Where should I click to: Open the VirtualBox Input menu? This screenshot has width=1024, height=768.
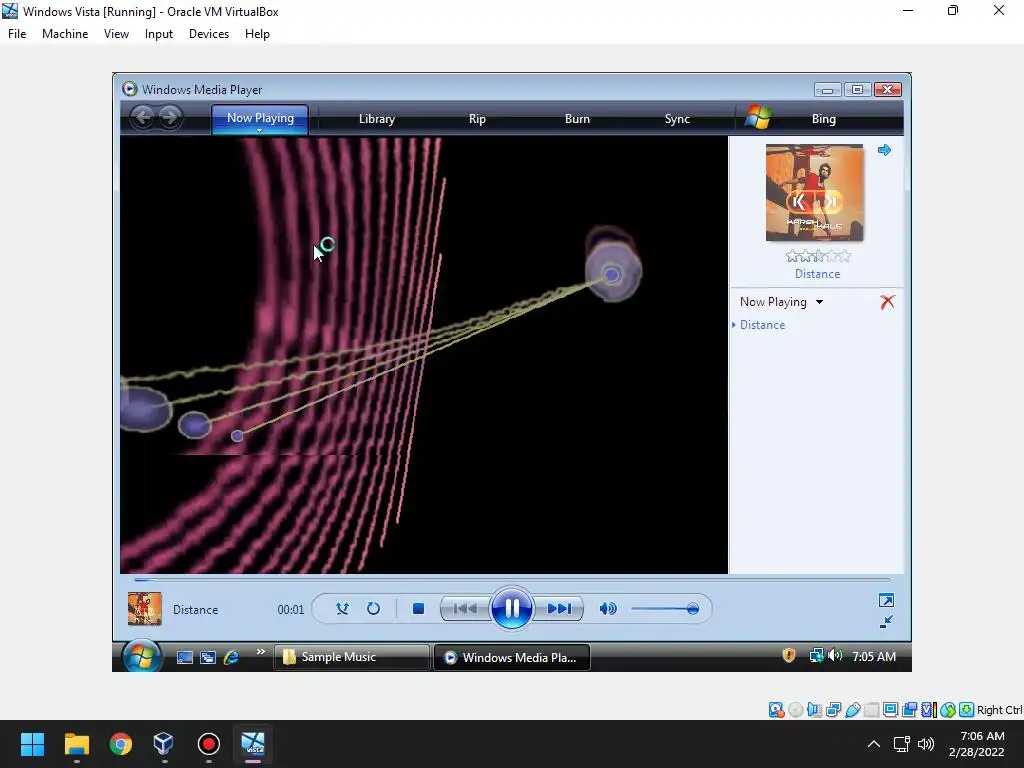pos(159,34)
